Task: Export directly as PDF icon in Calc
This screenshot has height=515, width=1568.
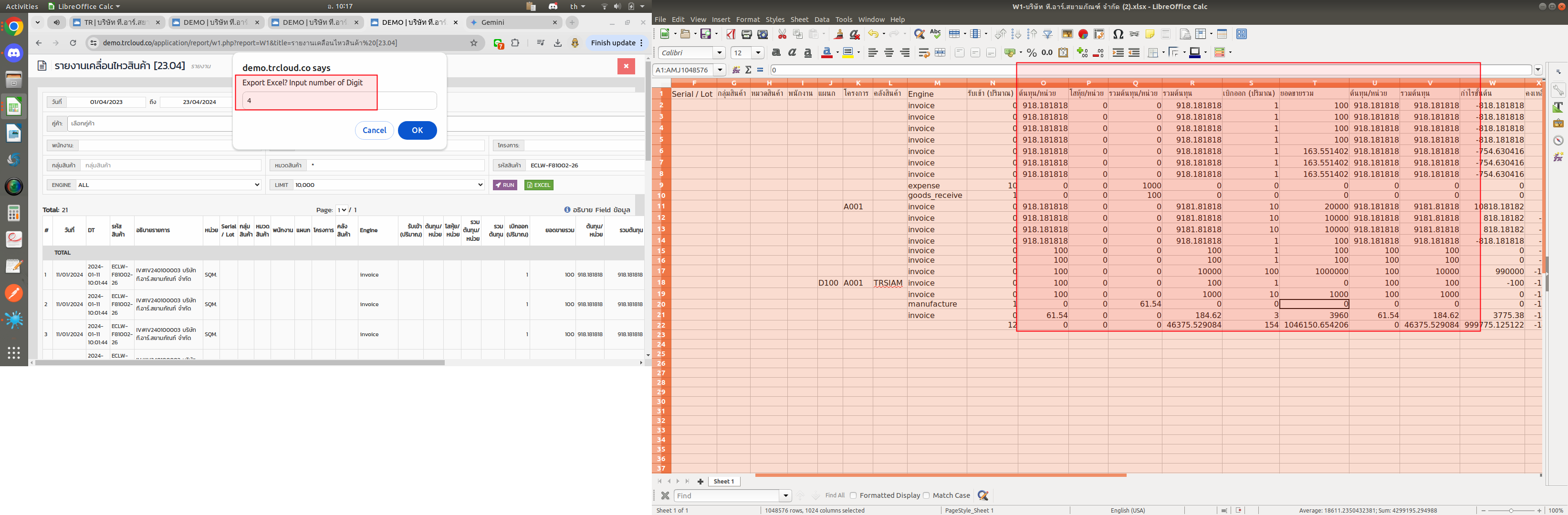Action: click(731, 34)
